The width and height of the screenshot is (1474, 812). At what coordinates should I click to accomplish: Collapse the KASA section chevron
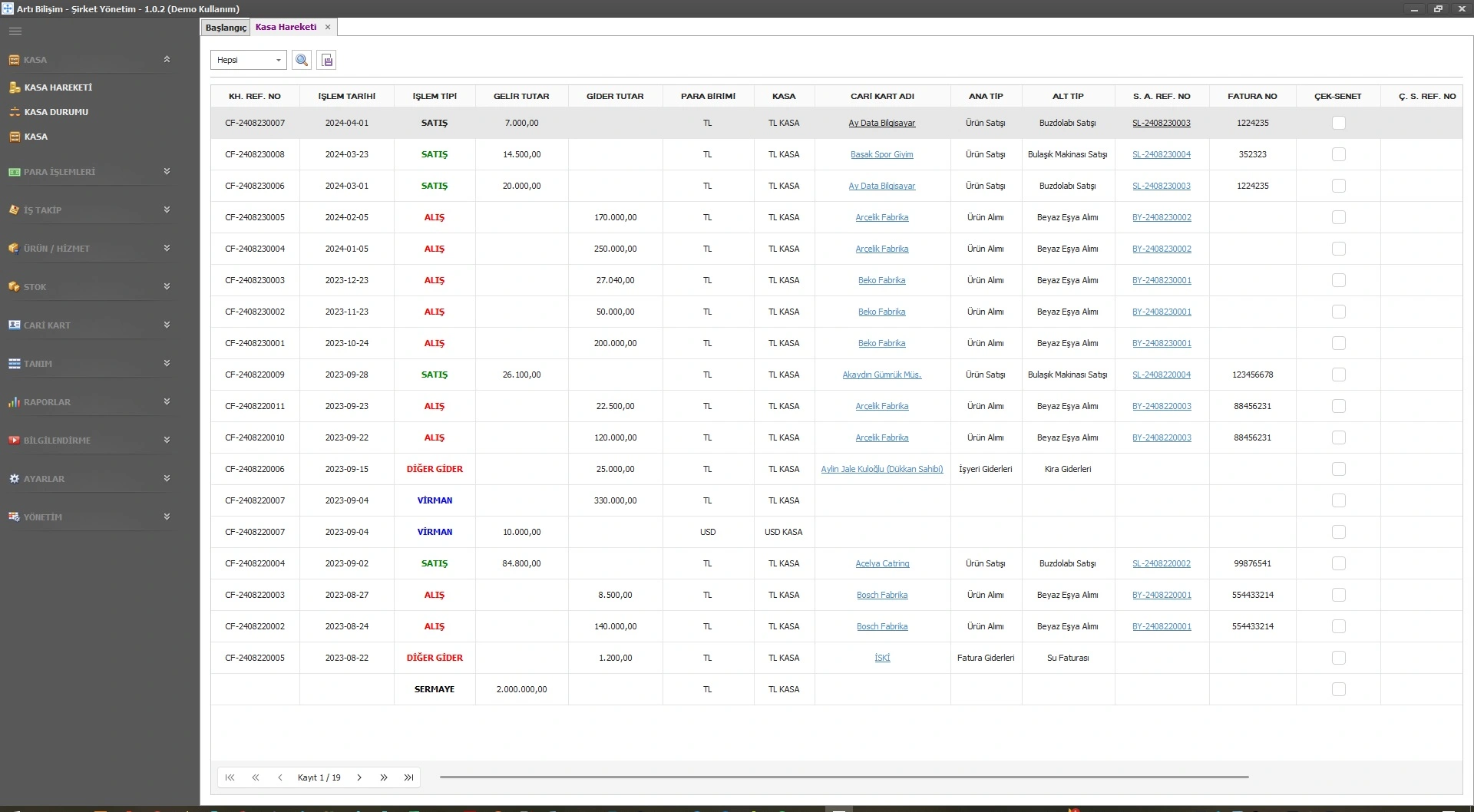tap(167, 59)
